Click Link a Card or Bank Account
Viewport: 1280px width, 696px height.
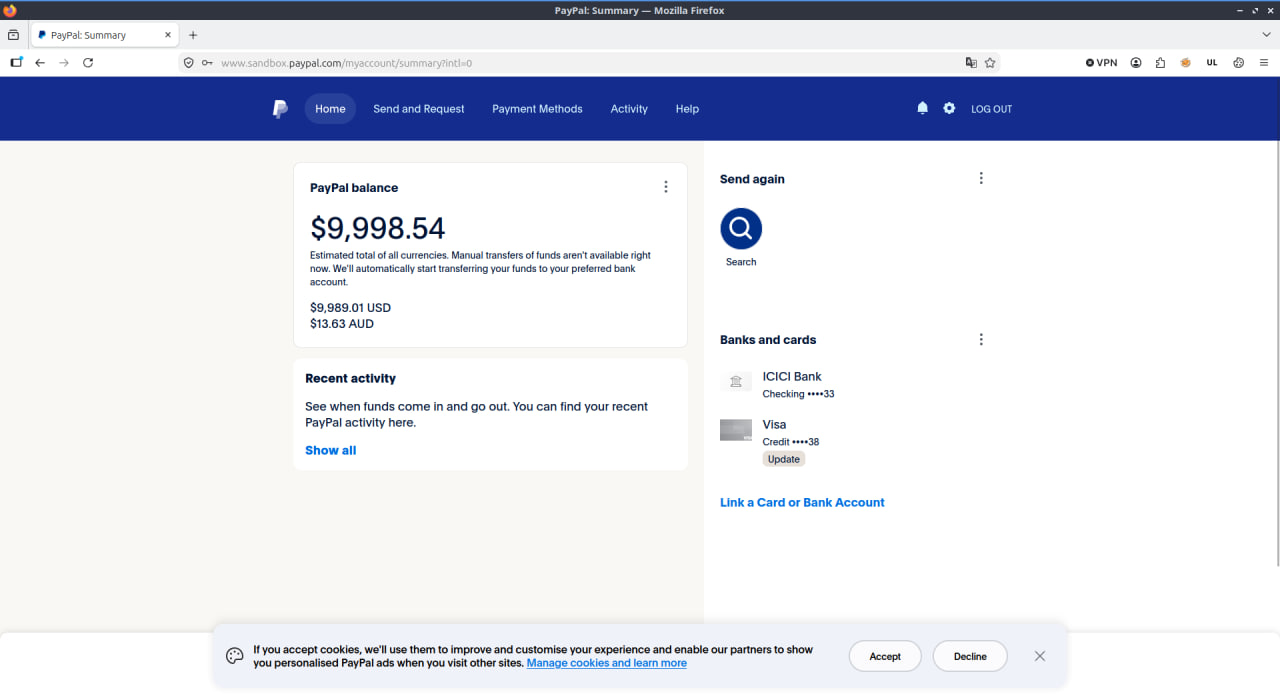(x=802, y=502)
